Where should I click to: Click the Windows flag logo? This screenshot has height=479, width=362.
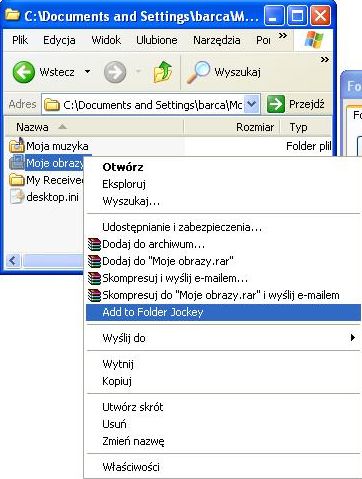coord(314,40)
